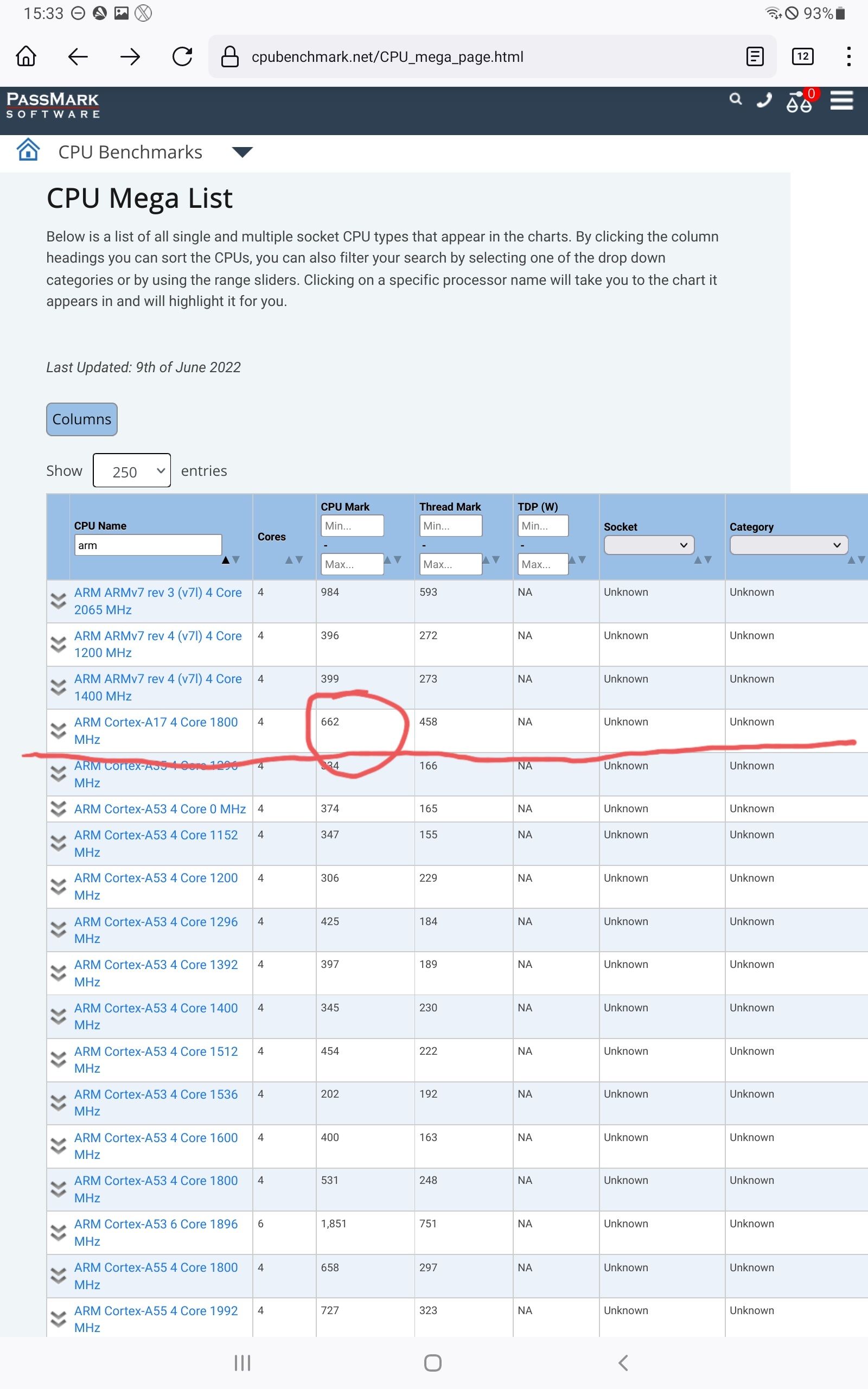Tap the Android recent apps button
Image resolution: width=868 pixels, height=1389 pixels.
[242, 1362]
